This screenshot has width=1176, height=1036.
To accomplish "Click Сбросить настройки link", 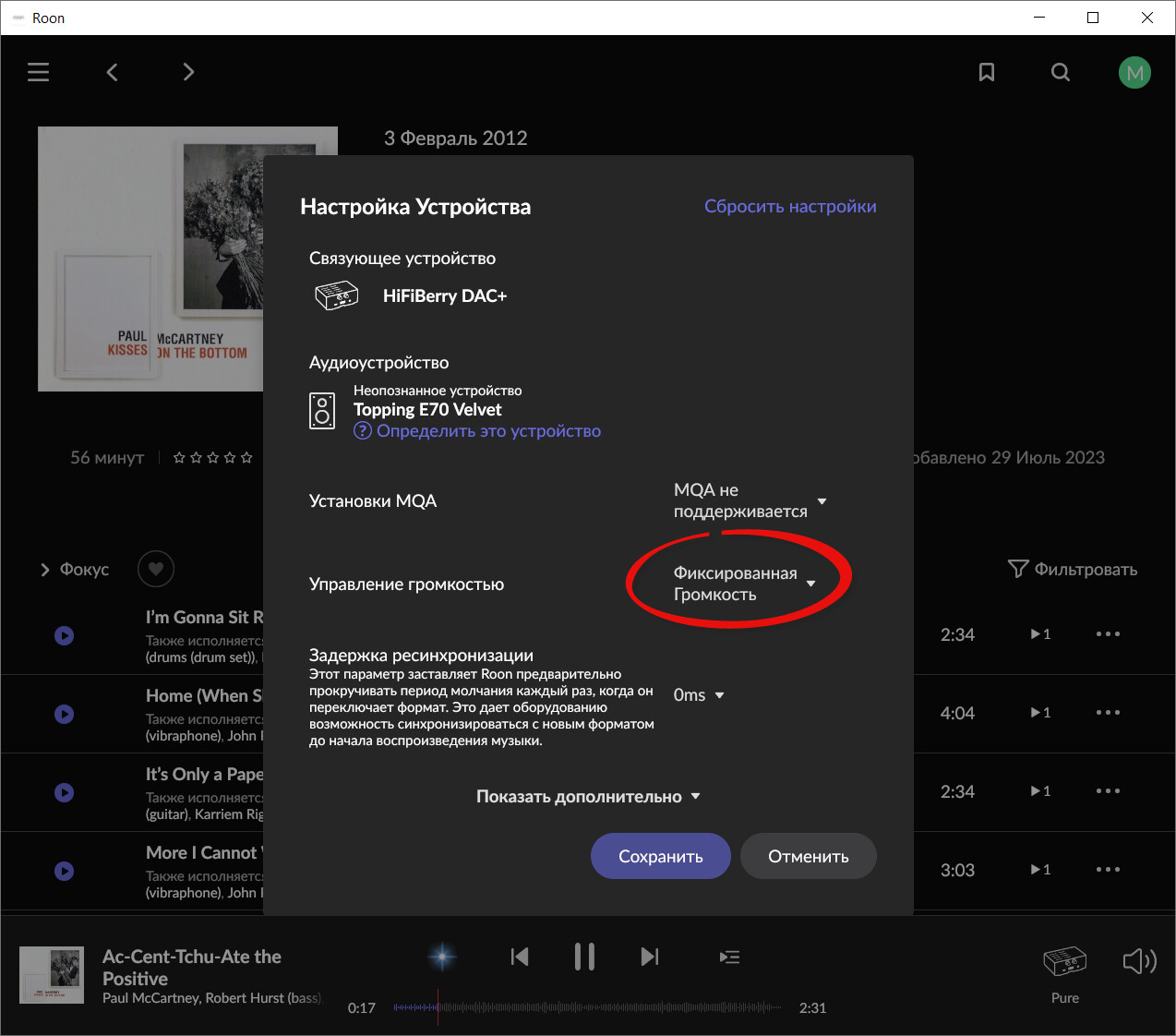I will [x=790, y=207].
